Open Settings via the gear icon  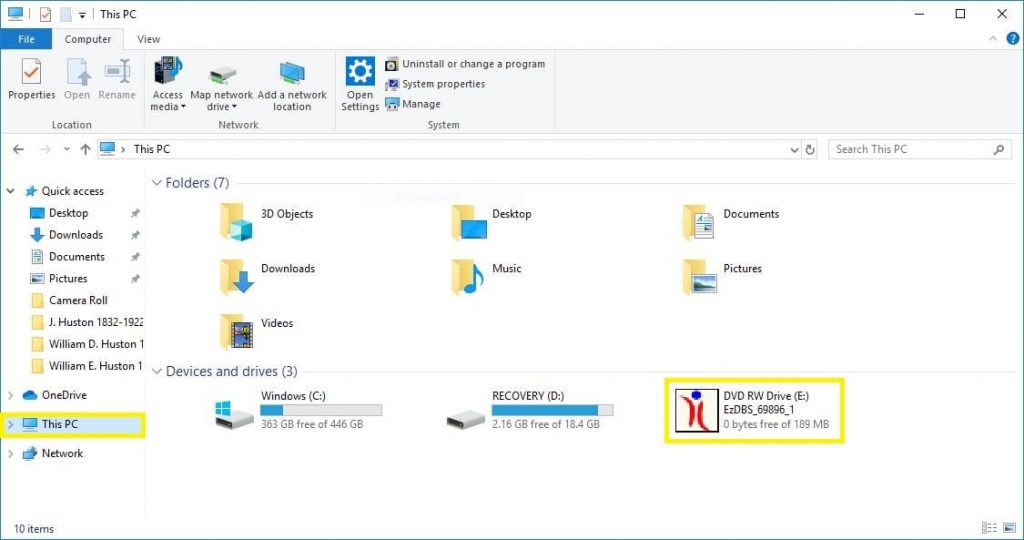[x=360, y=85]
